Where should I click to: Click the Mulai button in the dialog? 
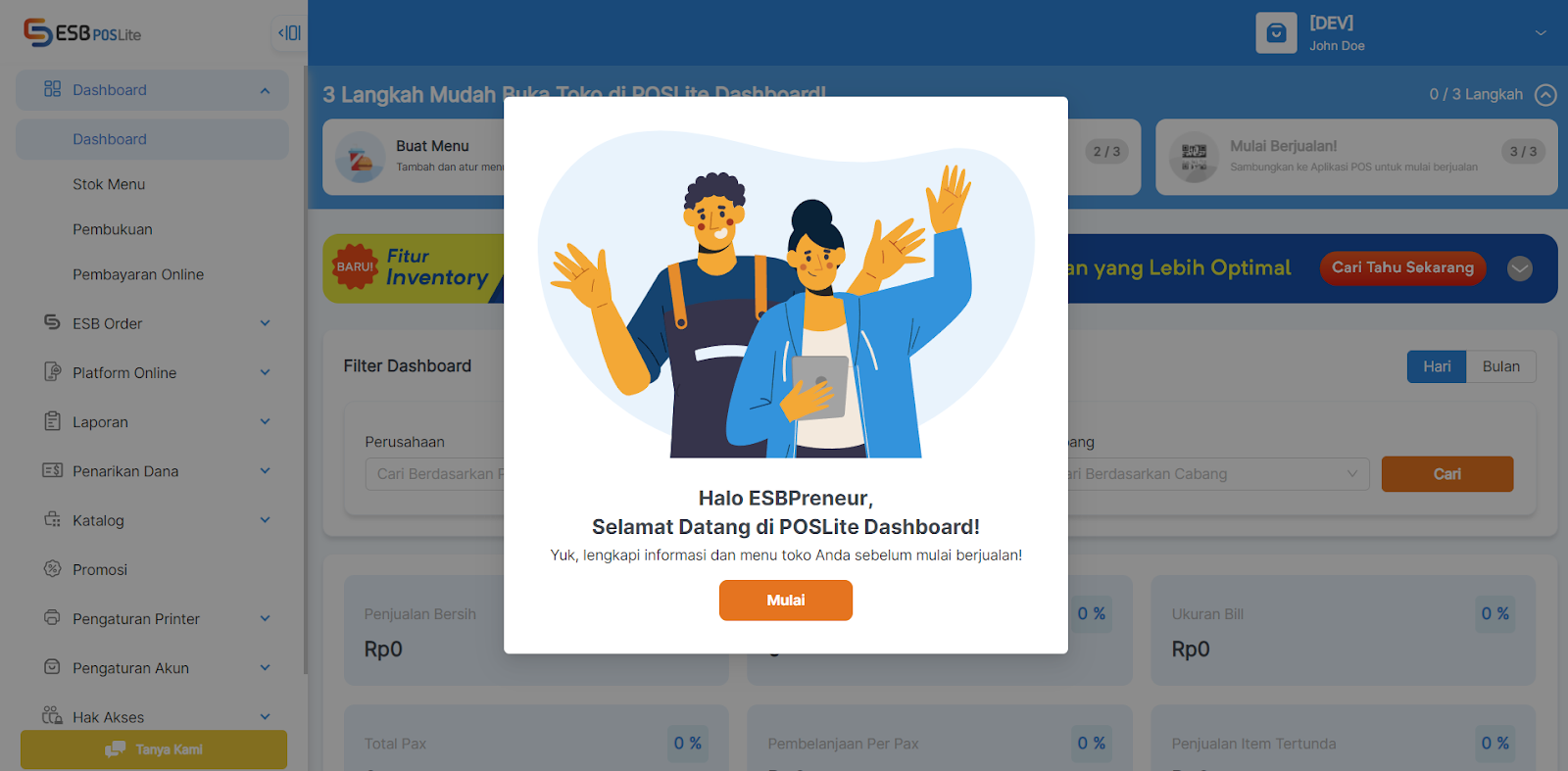point(786,601)
